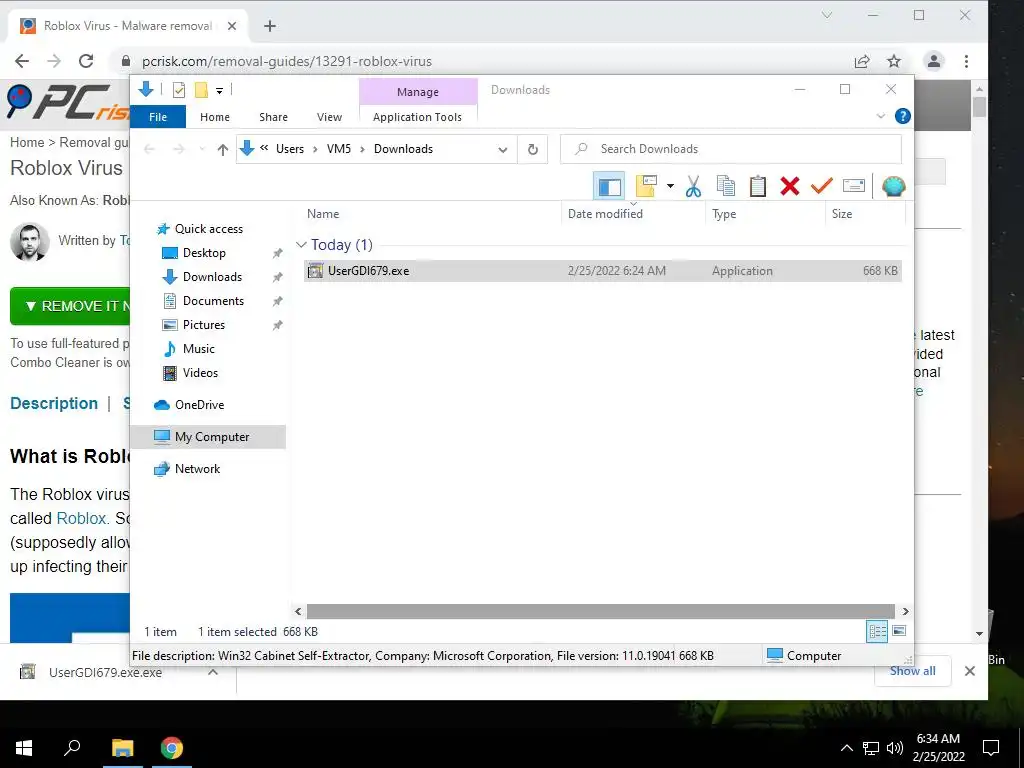Viewport: 1024px width, 768px height.
Task: Click VM5 in the address breadcrumb
Action: pos(339,149)
